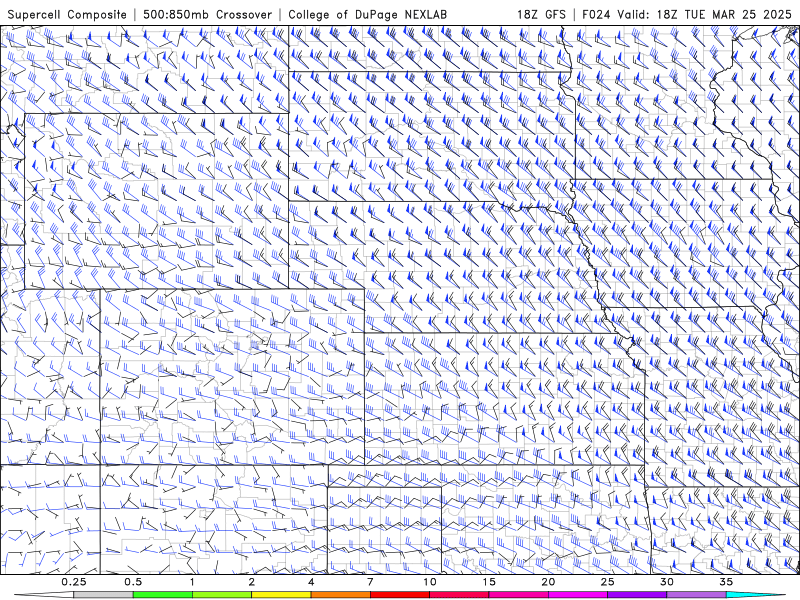Click the 'Supercell Composite' title text

pos(67,15)
